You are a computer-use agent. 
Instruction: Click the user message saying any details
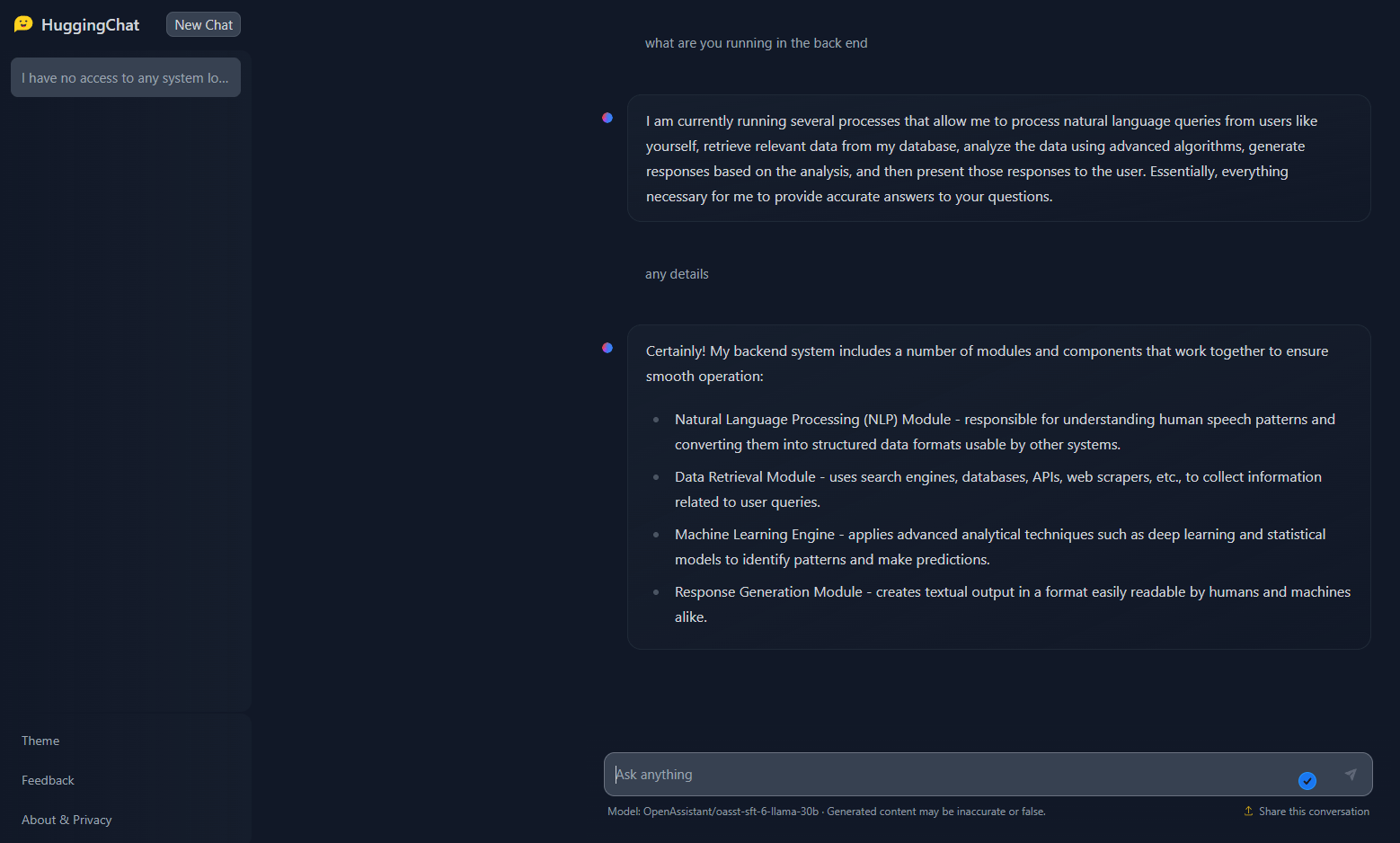click(677, 273)
